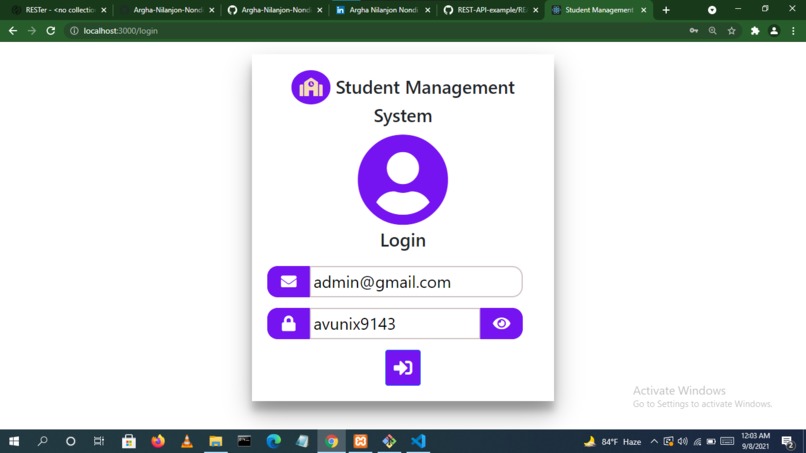Switch to Chrome on the taskbar

coord(332,441)
